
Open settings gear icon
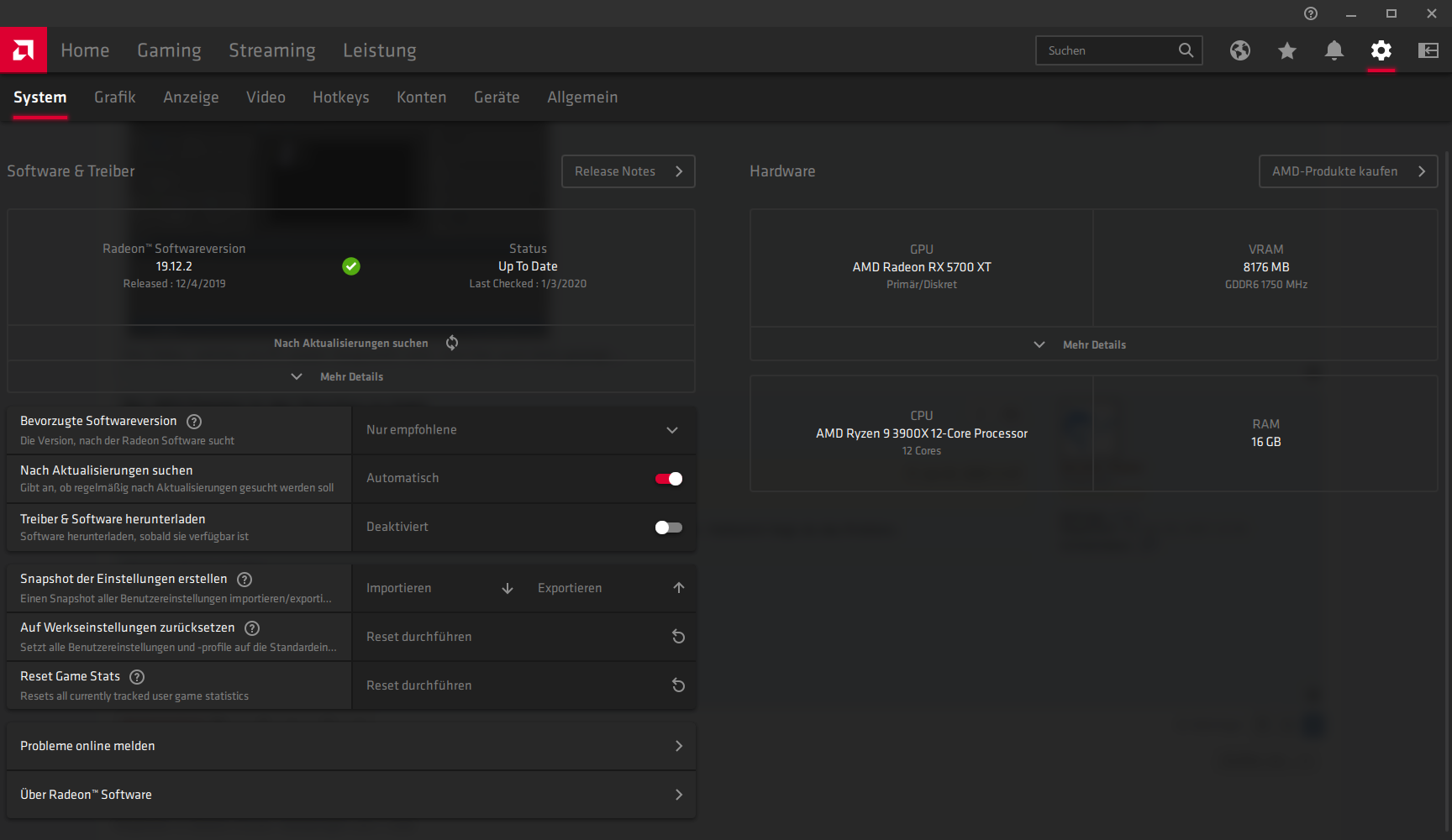[1381, 50]
